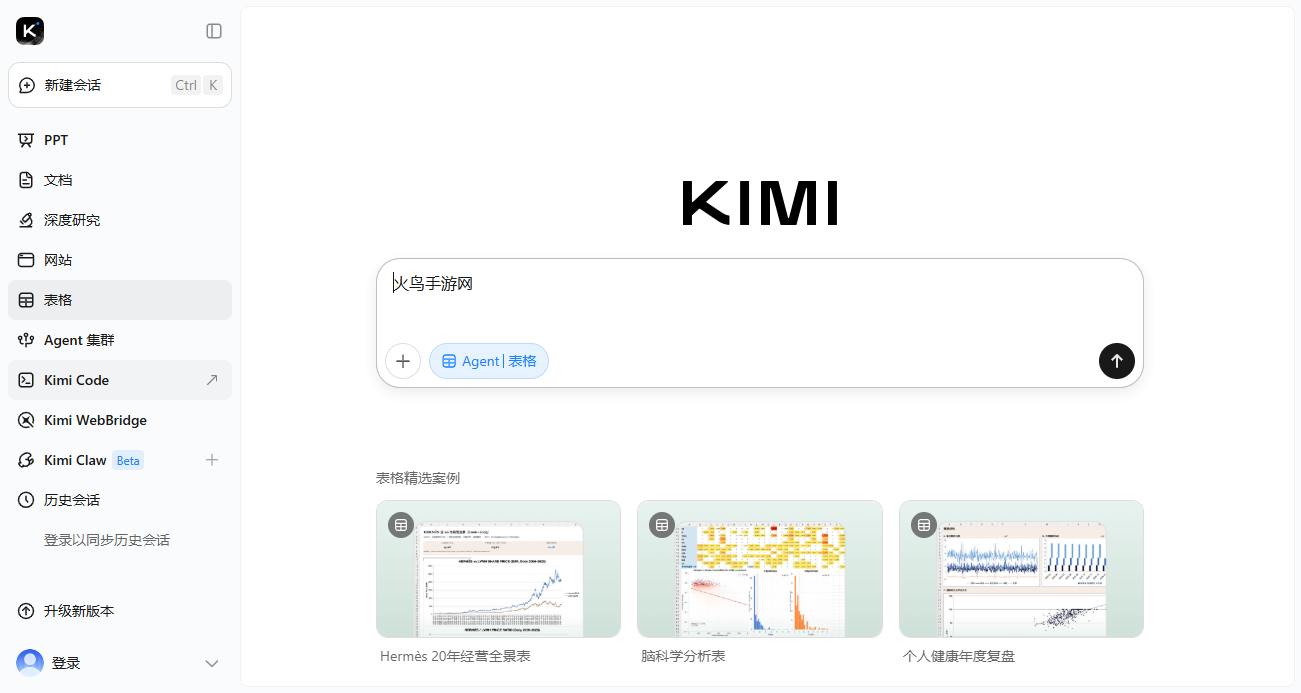Click the 个人健康年度复盘 caption text
Viewport: 1301px width, 693px height.
(959, 656)
